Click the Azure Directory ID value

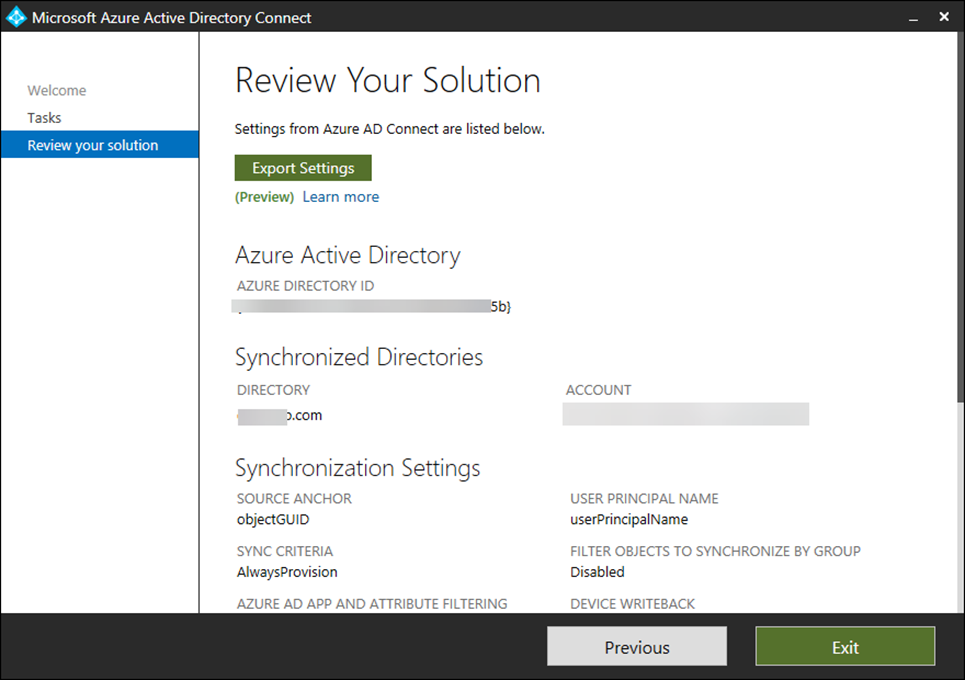point(372,307)
